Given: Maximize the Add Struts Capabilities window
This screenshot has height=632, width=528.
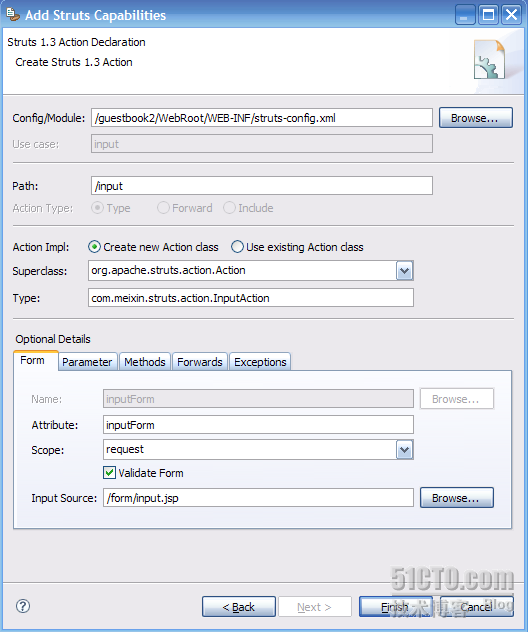Looking at the screenshot, I should click(489, 15).
